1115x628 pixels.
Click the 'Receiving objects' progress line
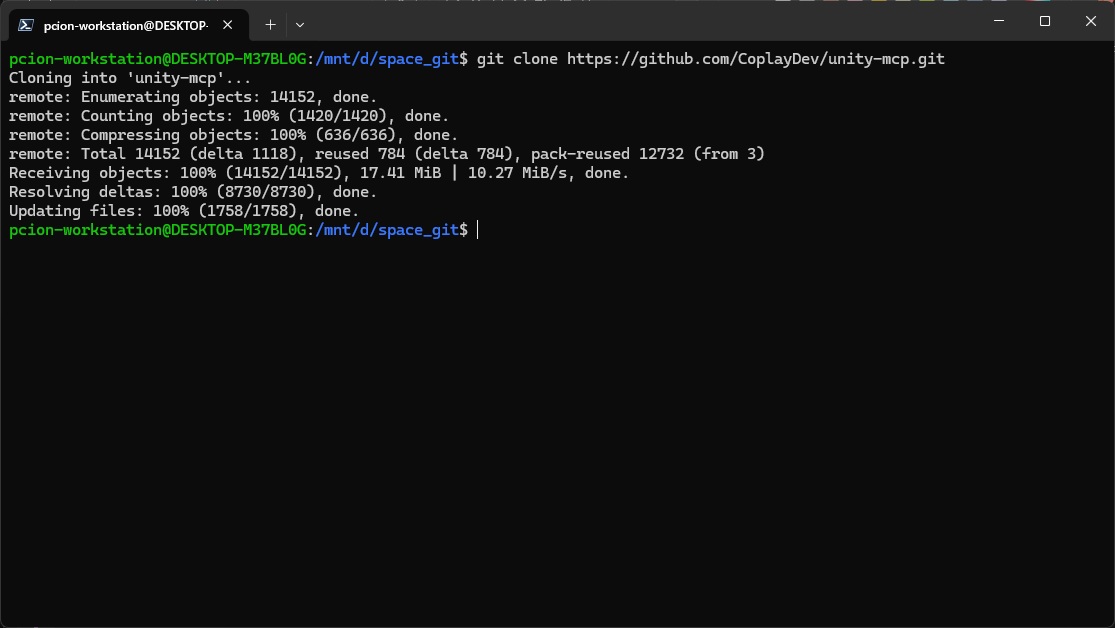(x=318, y=173)
